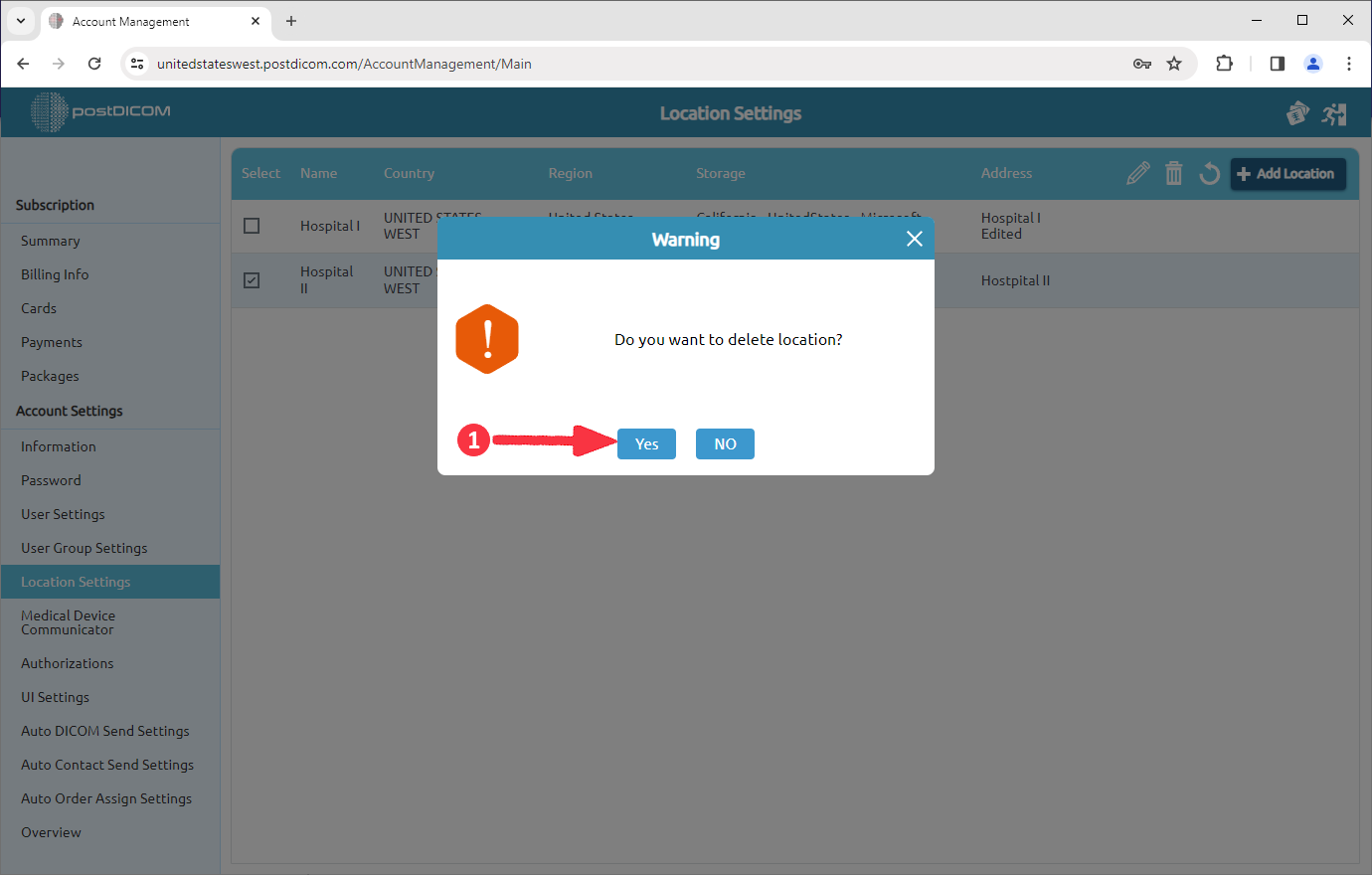This screenshot has height=875, width=1372.
Task: Check the Hospital I selection checkbox
Action: coord(252,226)
